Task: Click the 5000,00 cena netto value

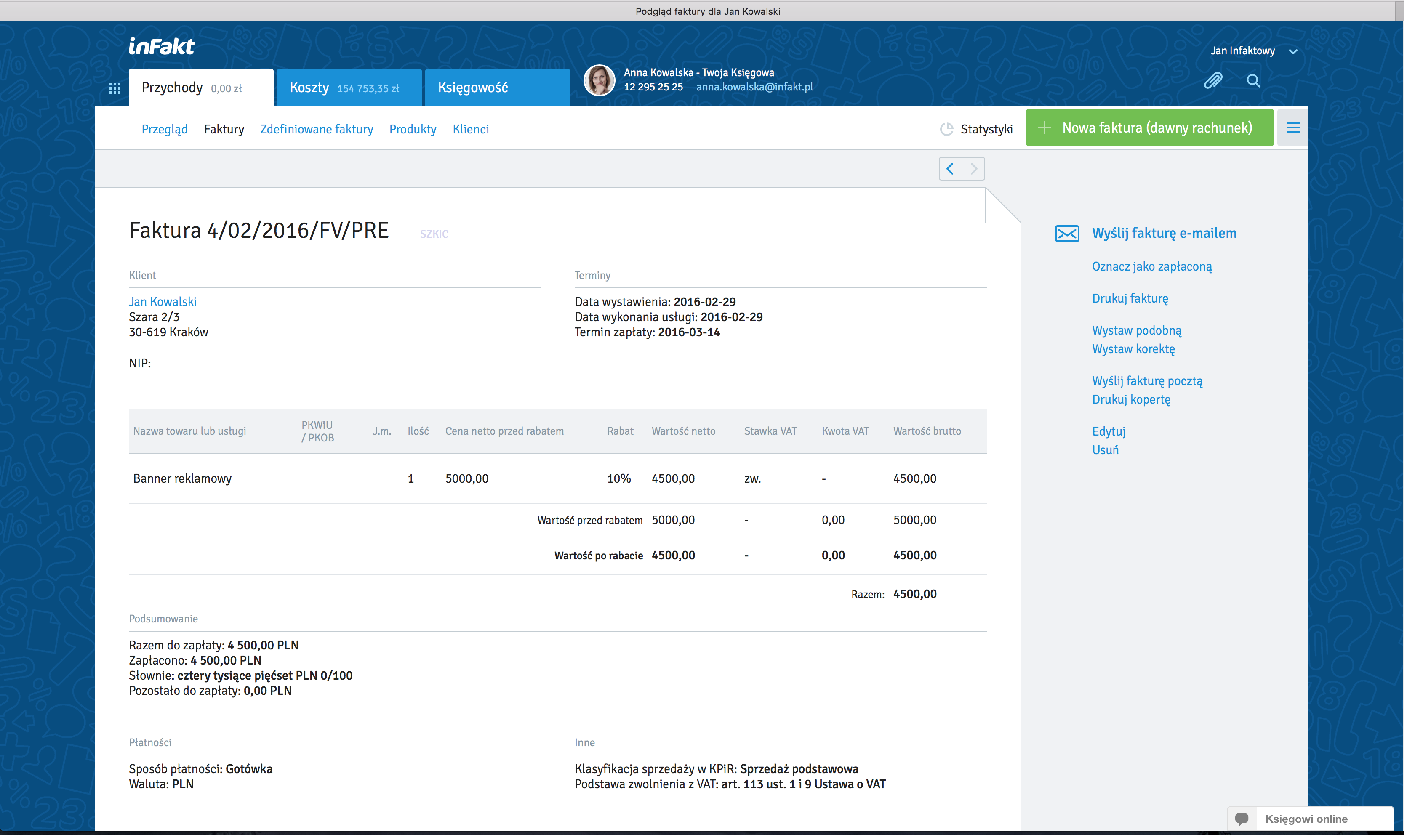Action: click(x=466, y=479)
